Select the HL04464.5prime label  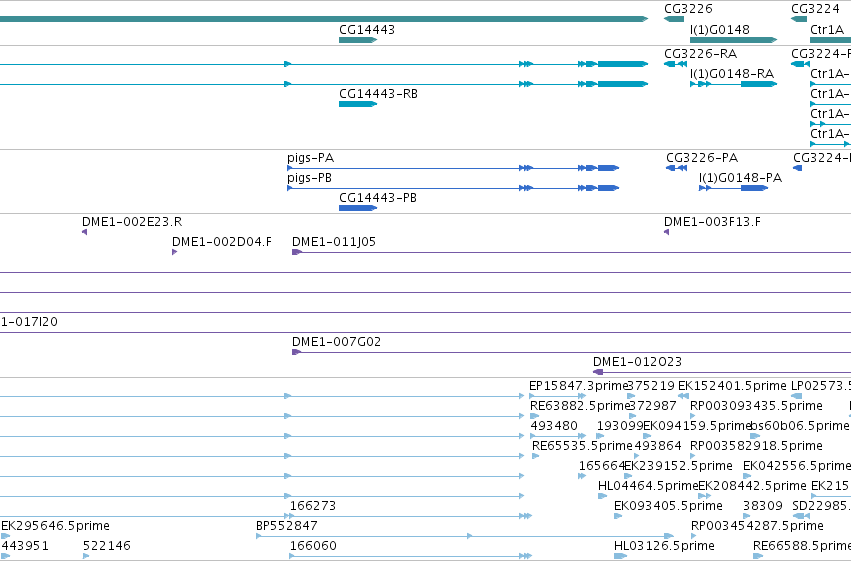[x=647, y=486]
